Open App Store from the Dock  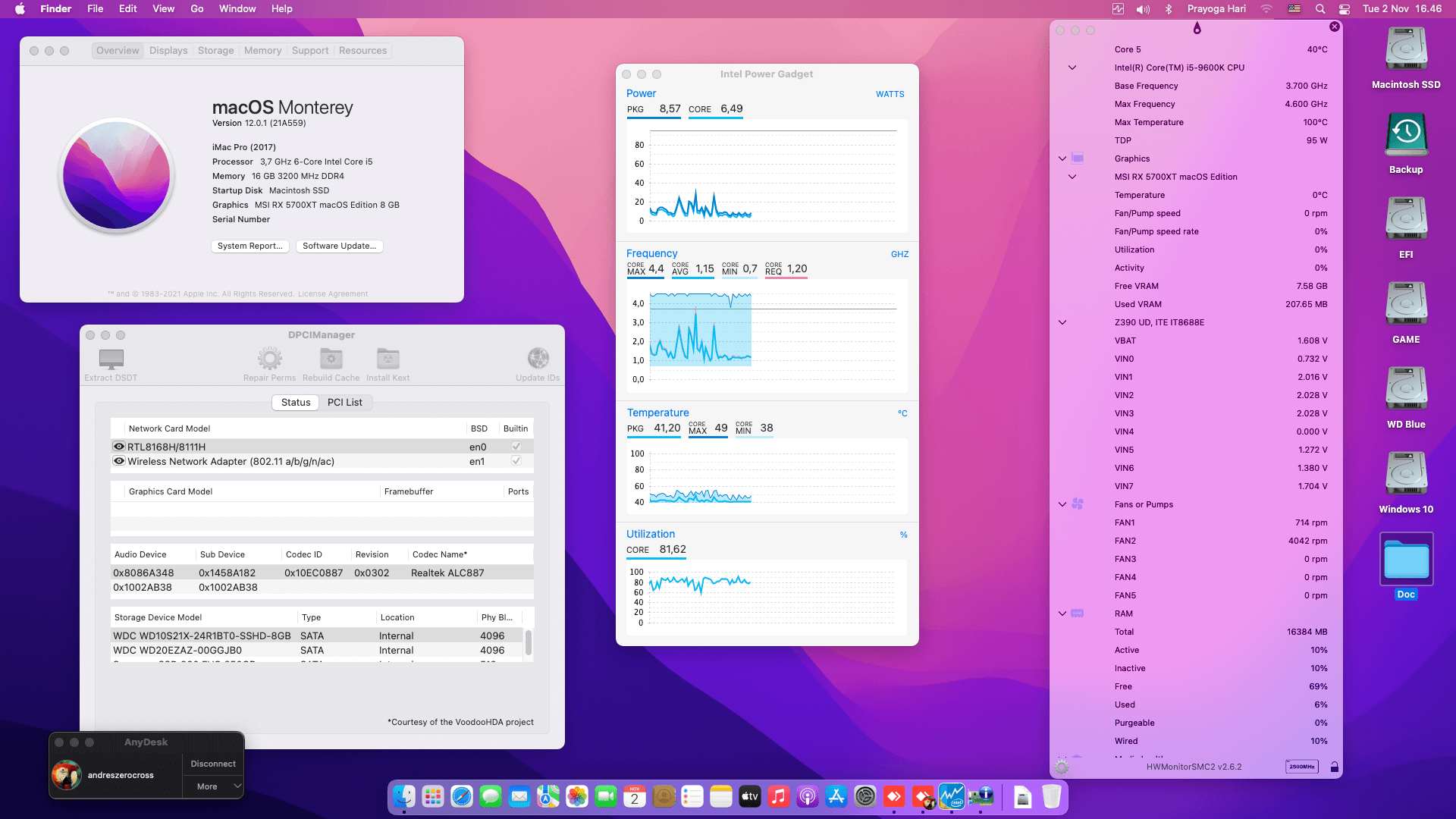click(x=836, y=796)
